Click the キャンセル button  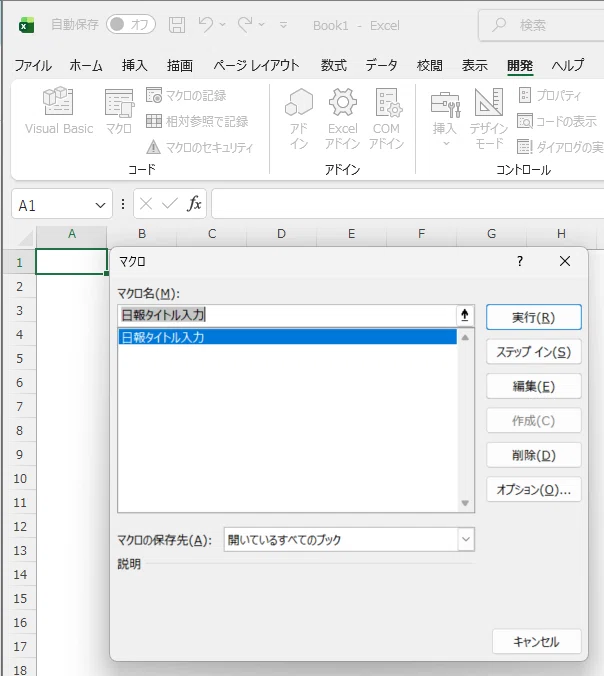tap(536, 642)
